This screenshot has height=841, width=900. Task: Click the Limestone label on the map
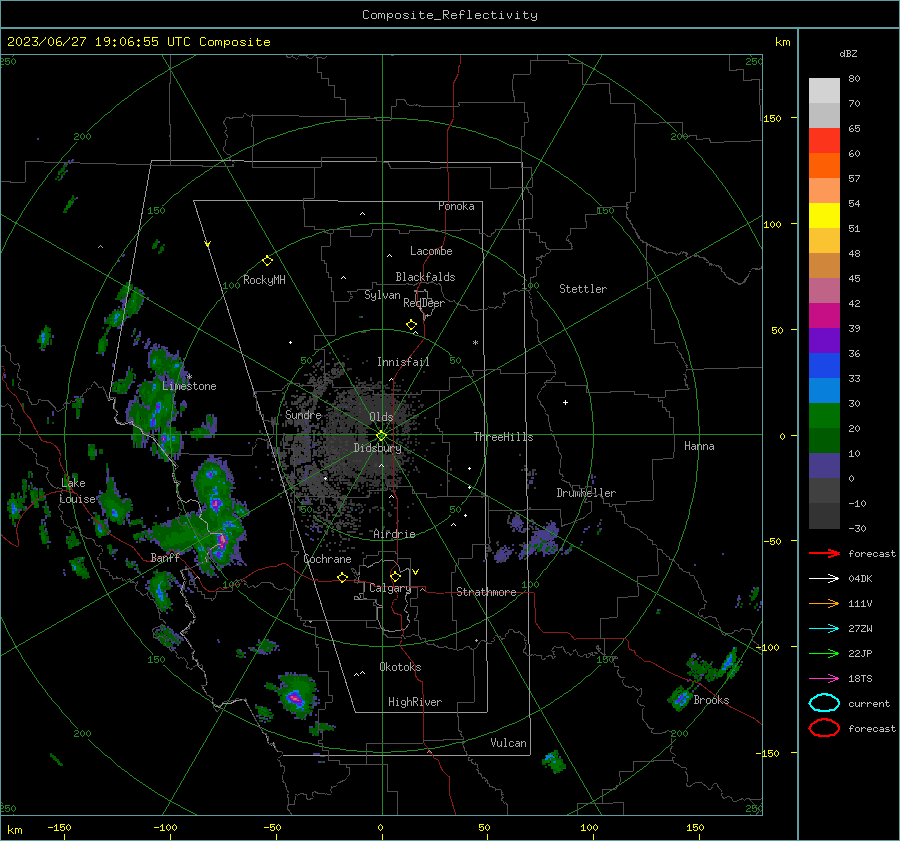(x=189, y=386)
